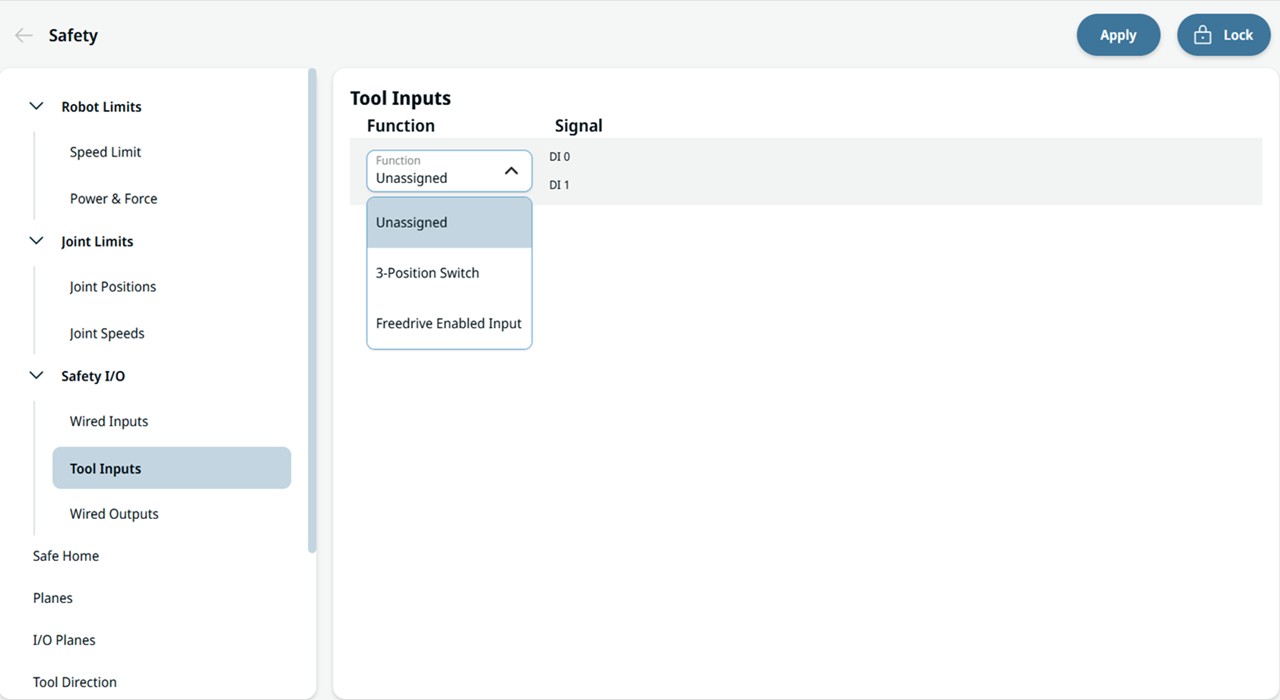Apply the safety configuration changes
The width and height of the screenshot is (1280, 700).
(1118, 35)
